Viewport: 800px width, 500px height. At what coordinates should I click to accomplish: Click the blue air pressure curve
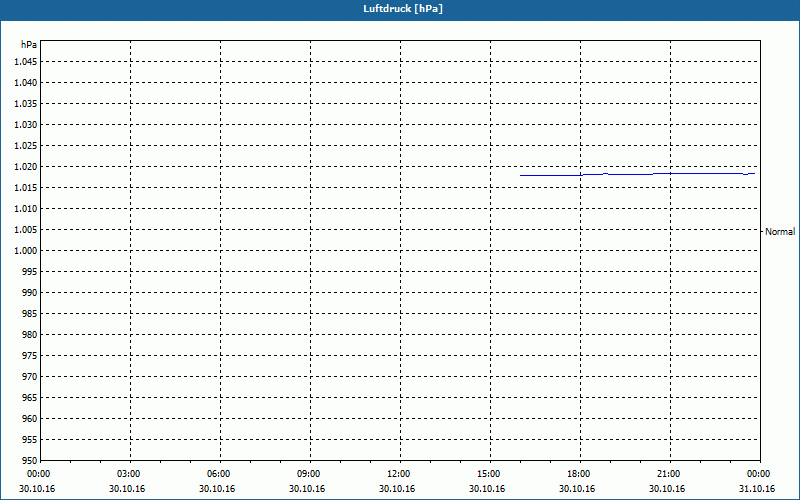pos(637,174)
